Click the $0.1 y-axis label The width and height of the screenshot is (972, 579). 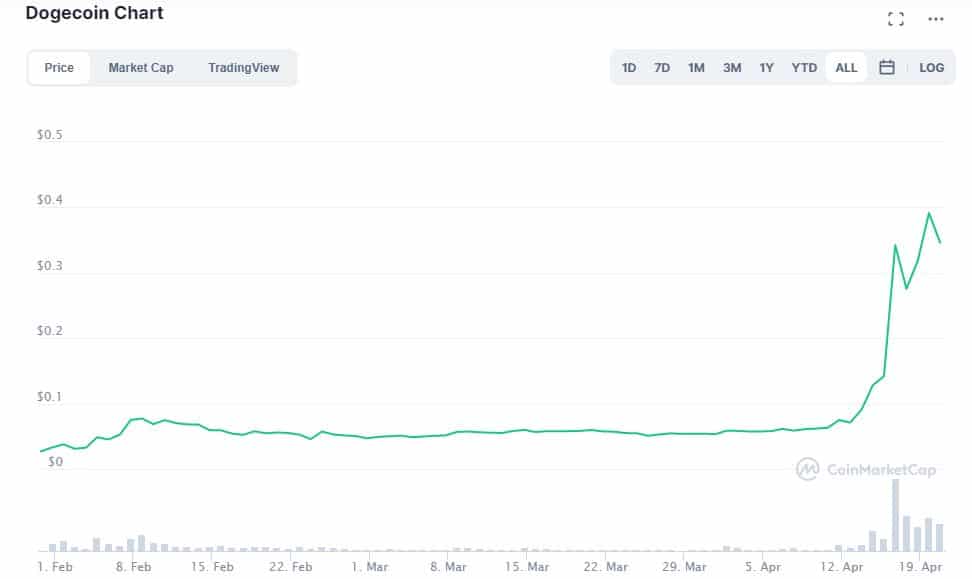tap(50, 396)
